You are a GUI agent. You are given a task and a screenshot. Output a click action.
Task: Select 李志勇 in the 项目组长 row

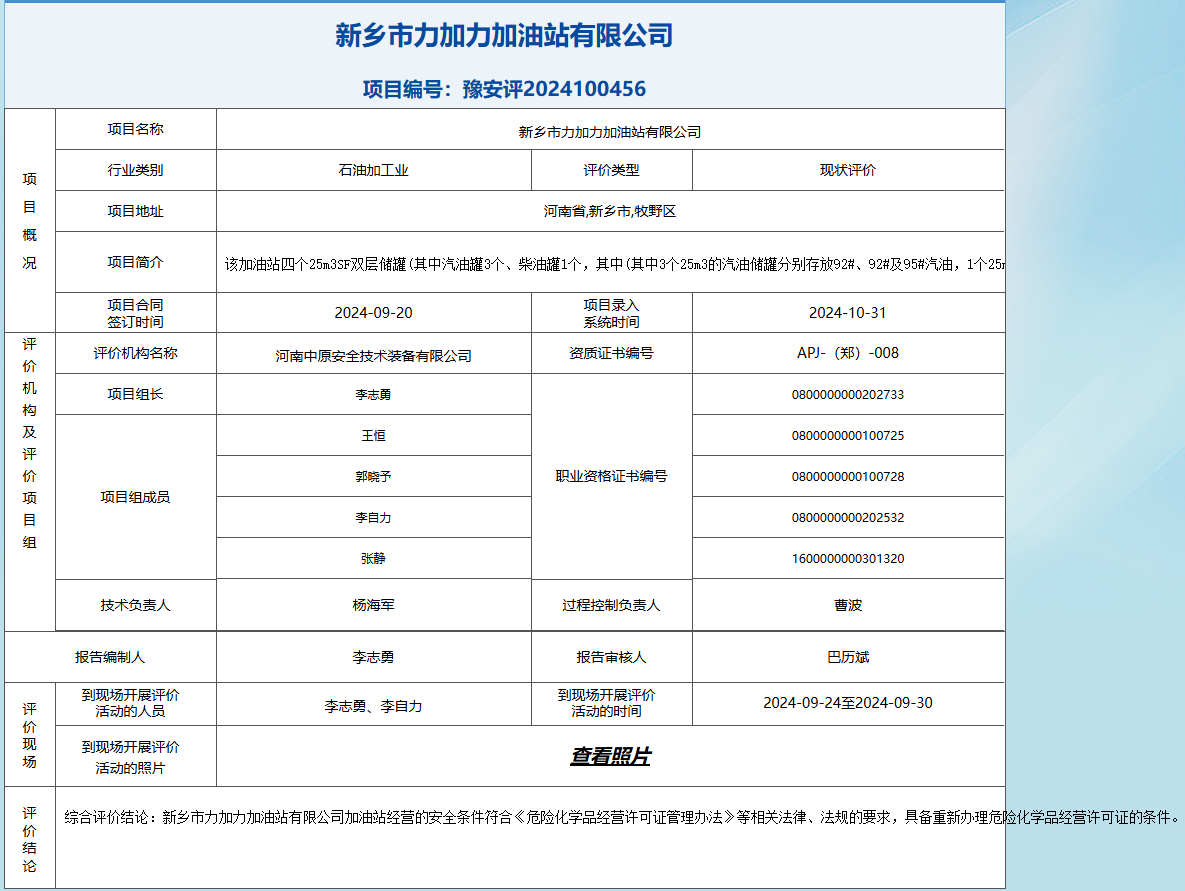(x=373, y=394)
